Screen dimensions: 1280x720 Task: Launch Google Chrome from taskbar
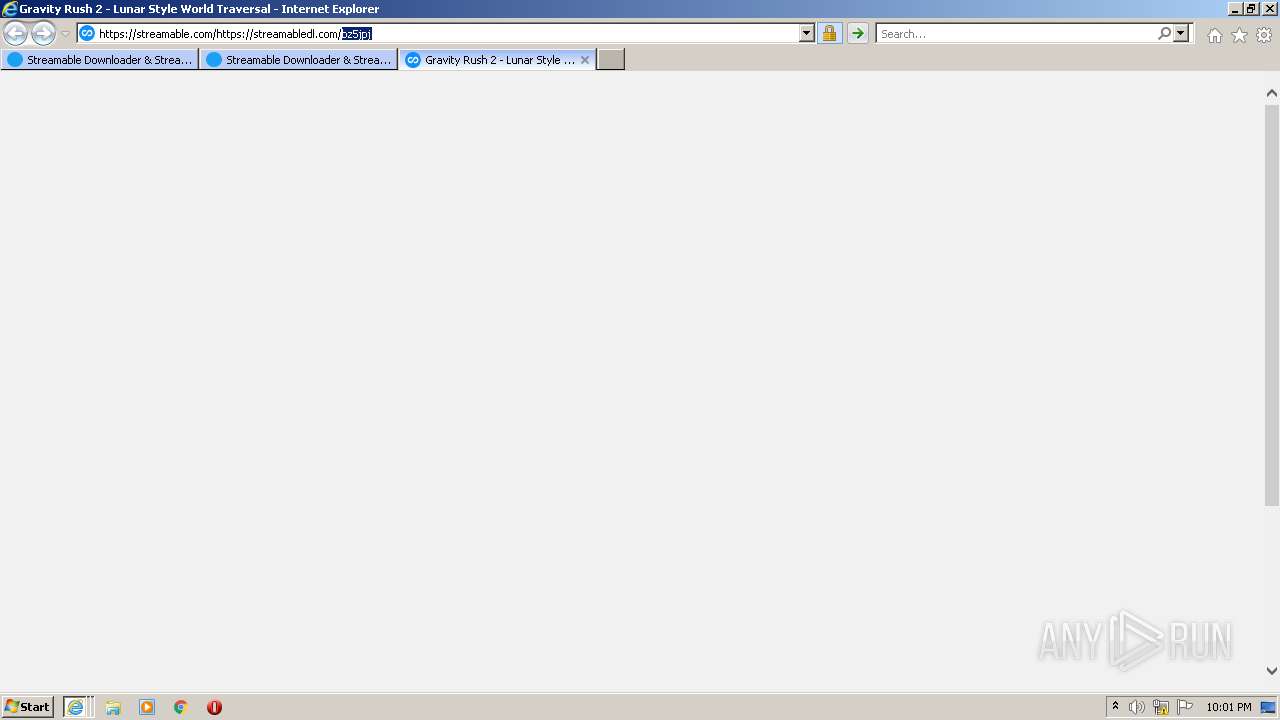[181, 707]
